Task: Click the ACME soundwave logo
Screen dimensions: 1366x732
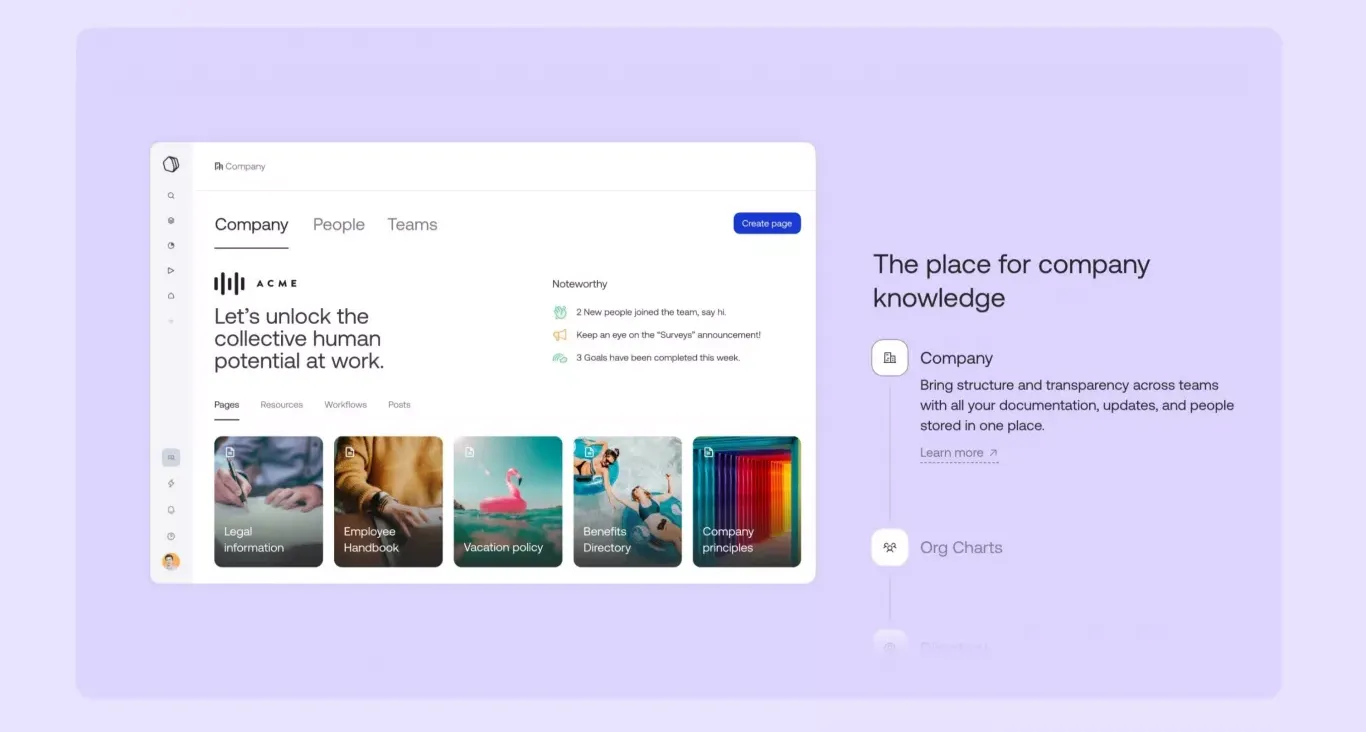Action: (229, 284)
